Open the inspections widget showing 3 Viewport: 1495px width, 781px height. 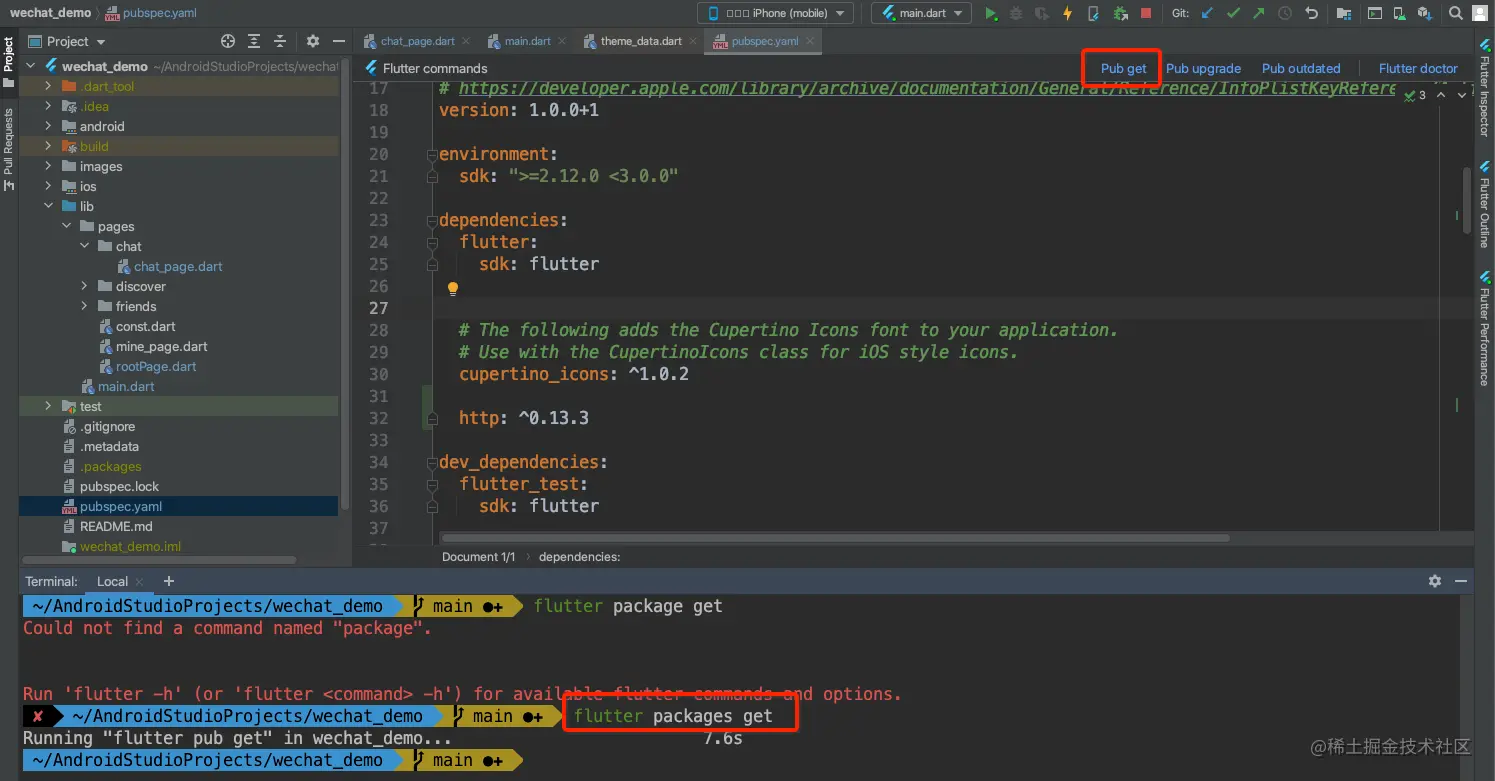[x=1415, y=95]
